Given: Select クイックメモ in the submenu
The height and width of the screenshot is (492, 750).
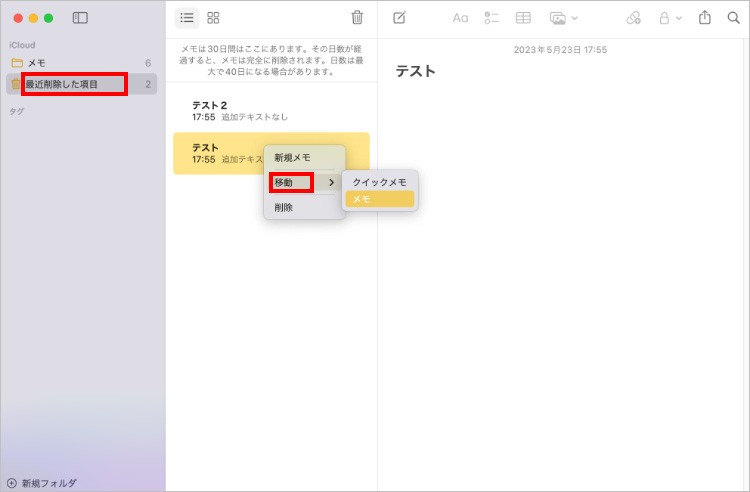Looking at the screenshot, I should (x=380, y=182).
